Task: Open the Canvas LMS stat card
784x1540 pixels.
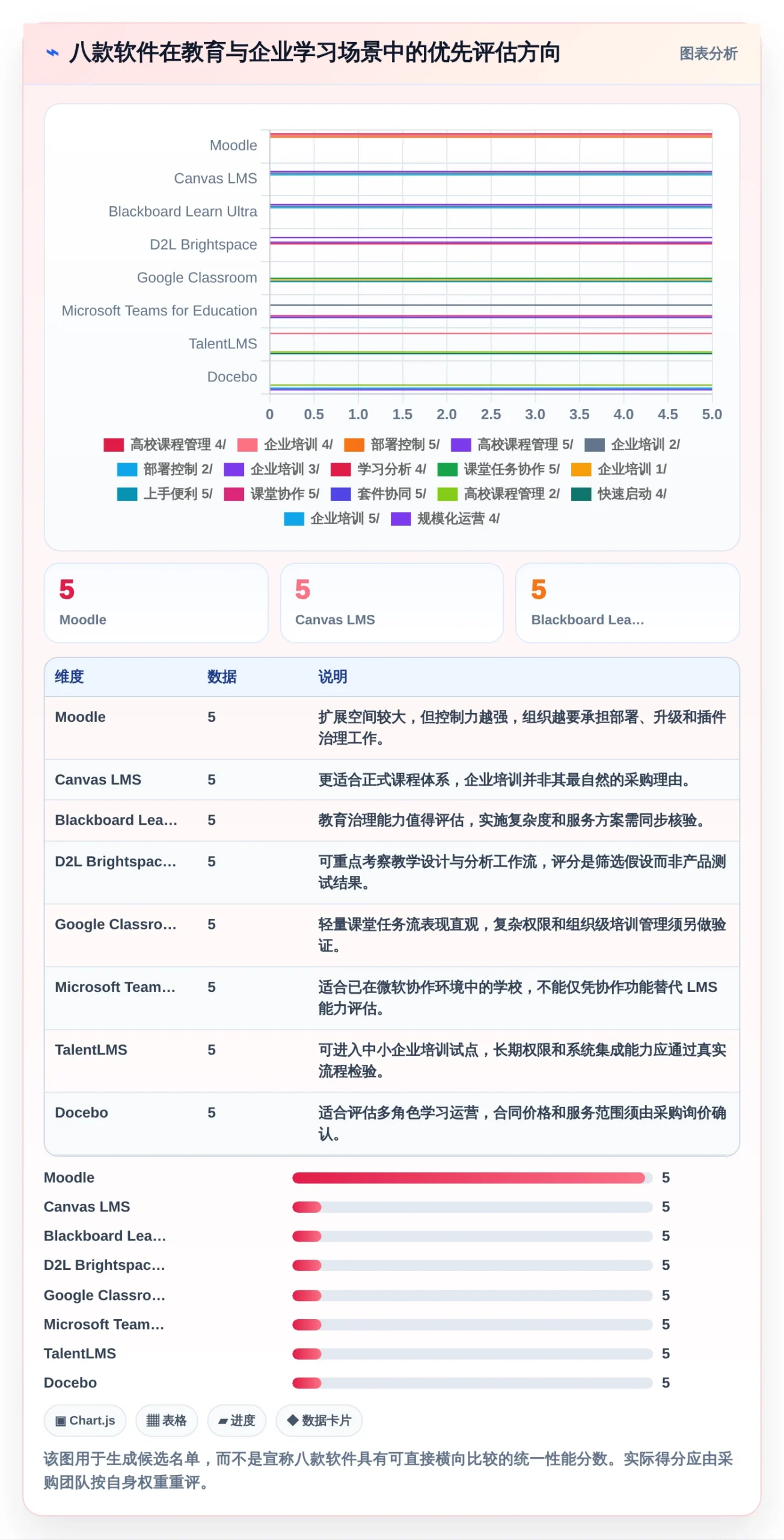Action: [x=392, y=603]
